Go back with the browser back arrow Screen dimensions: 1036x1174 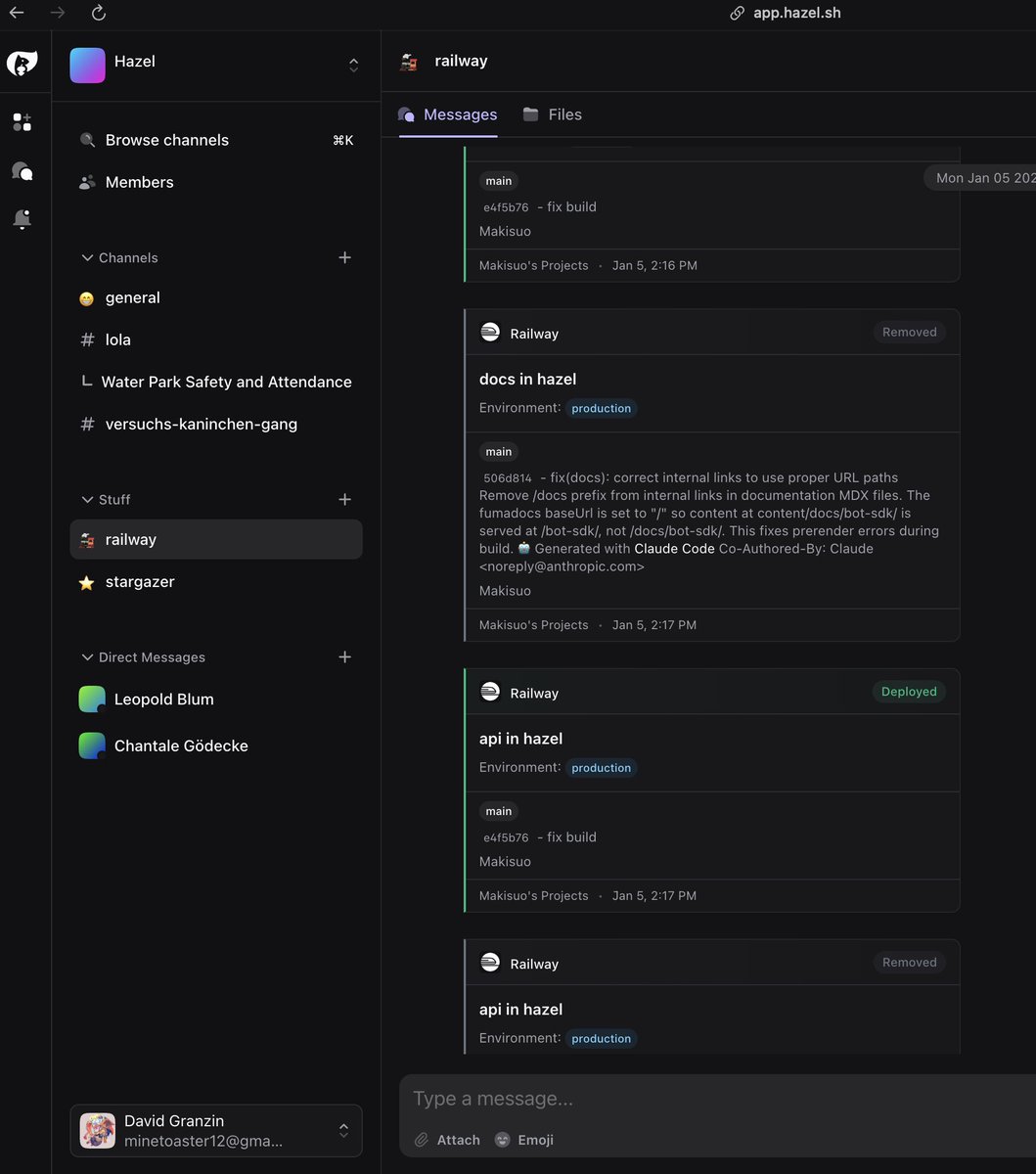point(17,13)
